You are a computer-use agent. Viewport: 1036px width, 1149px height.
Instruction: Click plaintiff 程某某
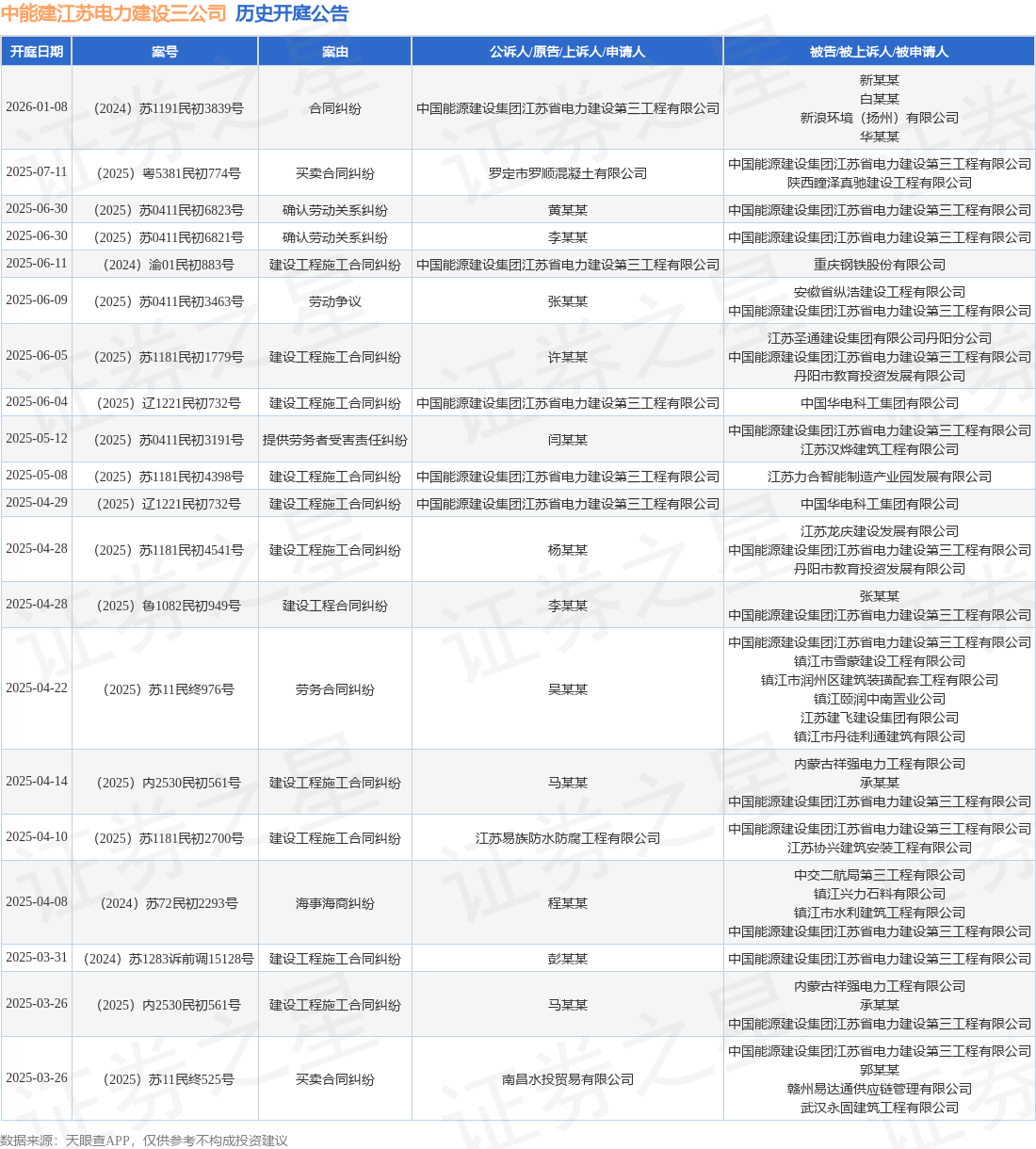568,903
